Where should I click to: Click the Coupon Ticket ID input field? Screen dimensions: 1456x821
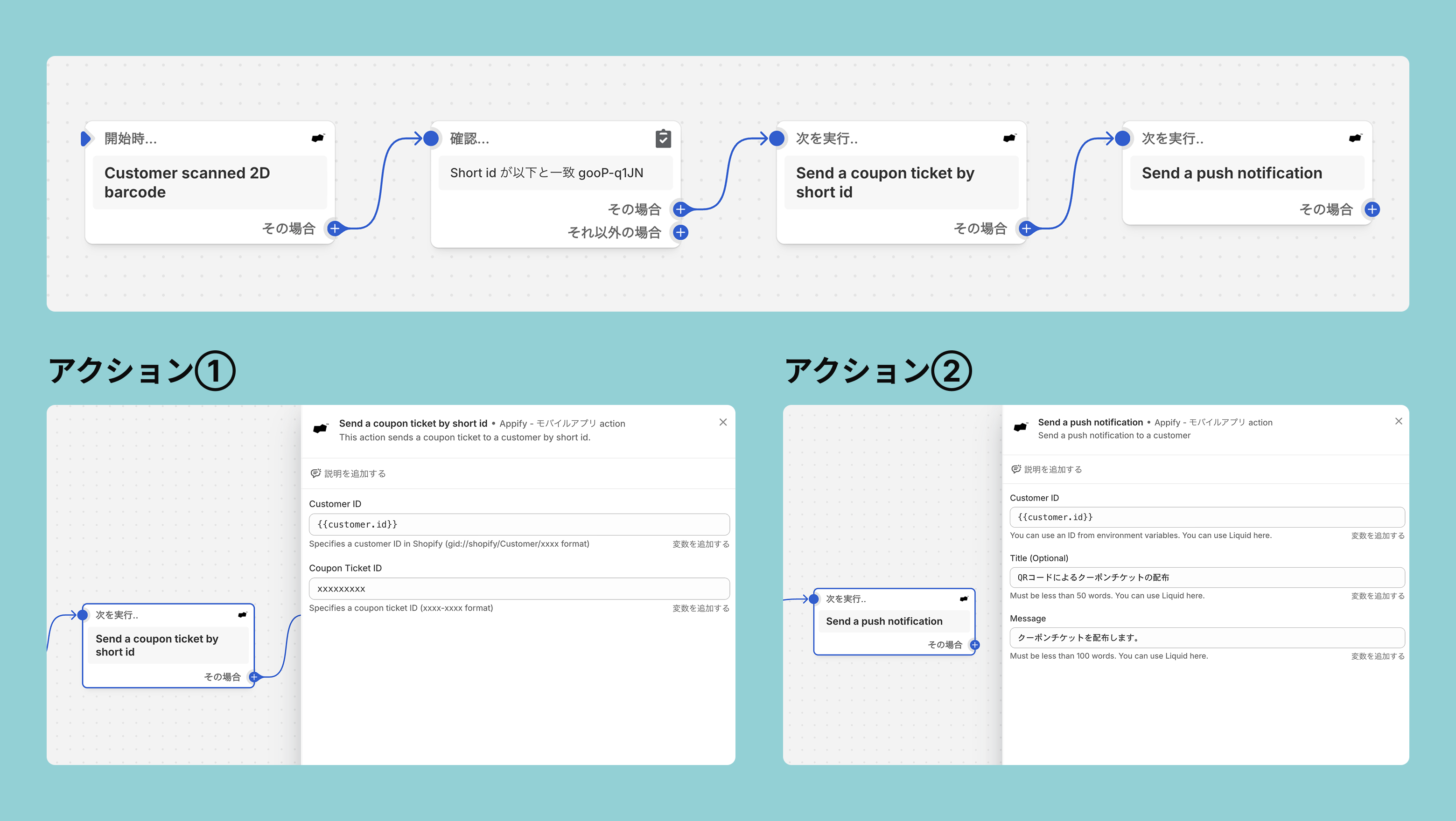point(518,588)
